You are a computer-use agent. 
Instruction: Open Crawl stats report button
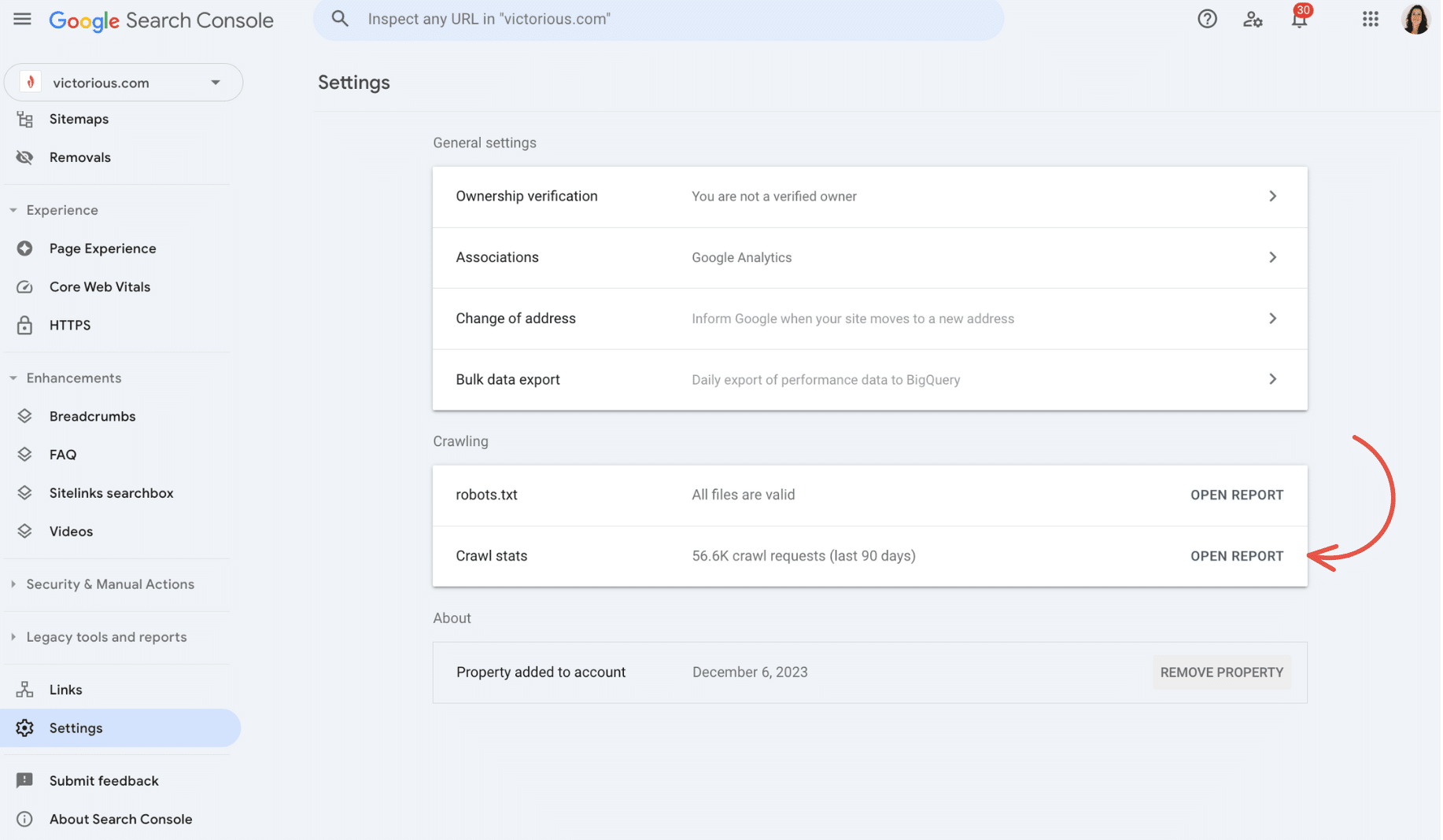tap(1237, 556)
